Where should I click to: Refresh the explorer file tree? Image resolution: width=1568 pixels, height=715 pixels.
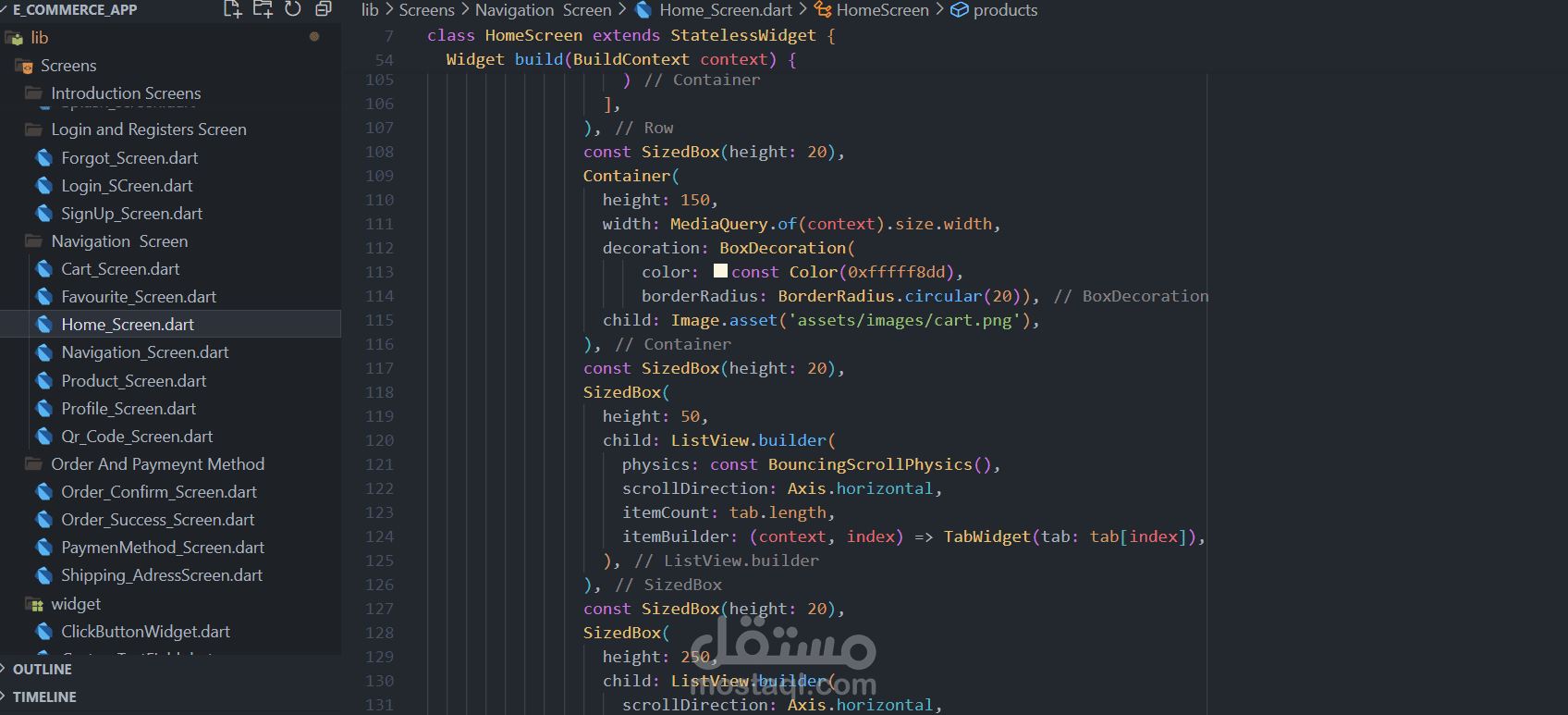tap(293, 9)
